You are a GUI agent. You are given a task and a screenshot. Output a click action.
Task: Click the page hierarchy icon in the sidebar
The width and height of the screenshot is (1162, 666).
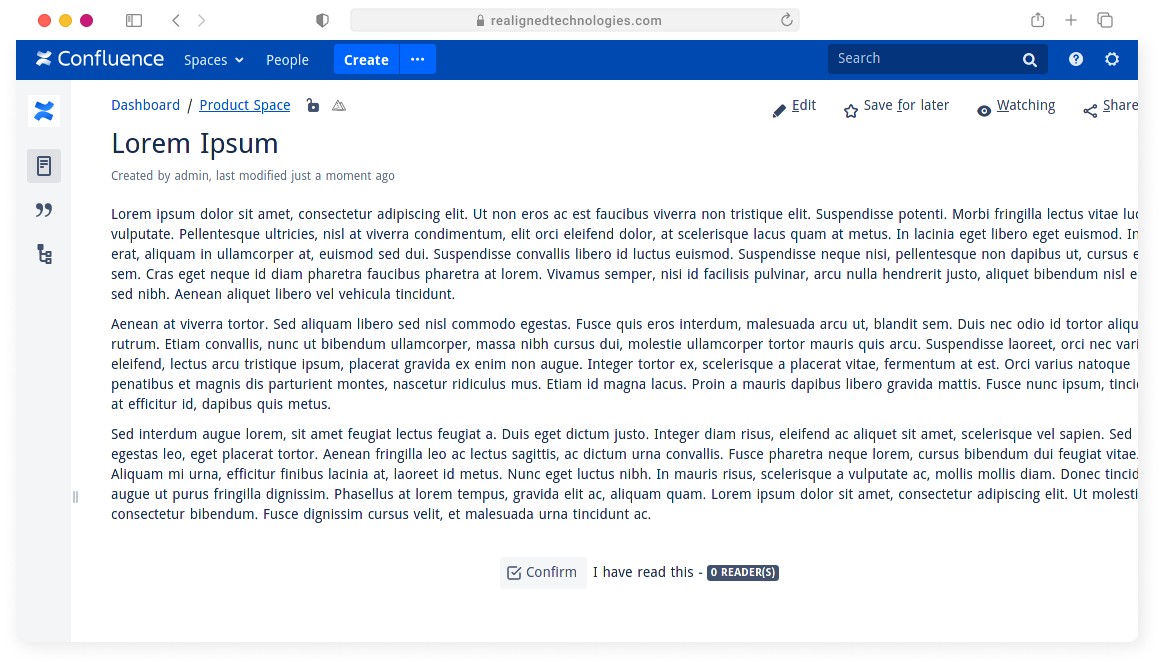(44, 255)
